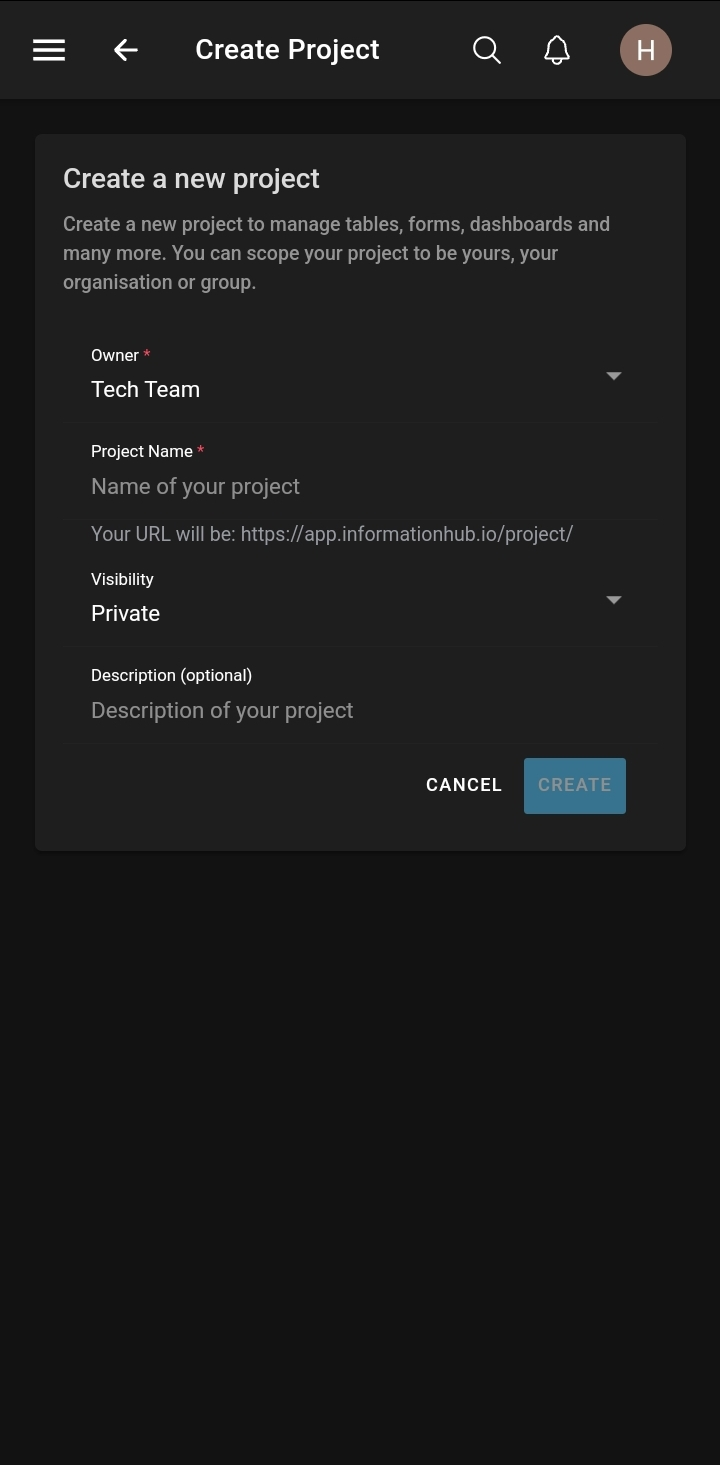Click the Visibility field label
Screen dimensions: 720x1465
click(x=122, y=579)
